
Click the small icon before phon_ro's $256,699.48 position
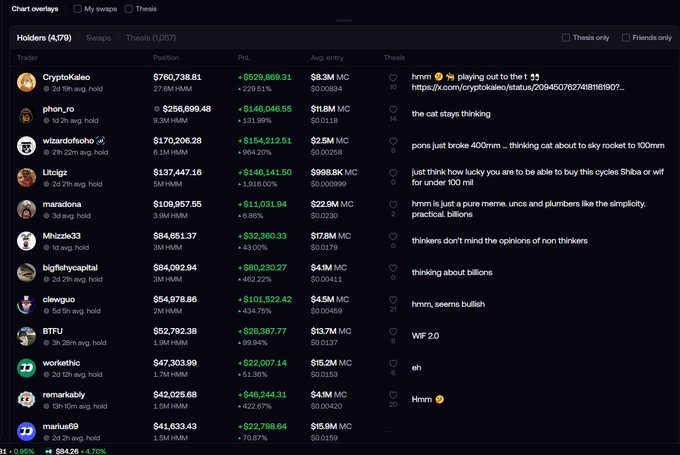coord(157,109)
